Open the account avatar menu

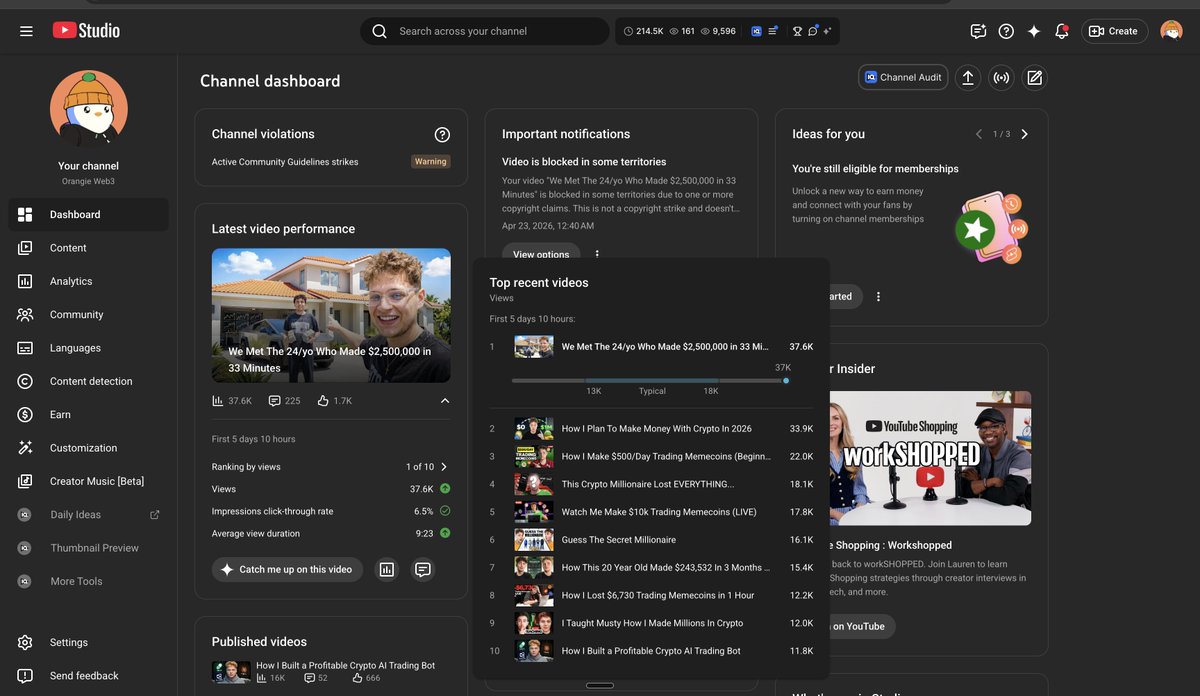point(1171,31)
